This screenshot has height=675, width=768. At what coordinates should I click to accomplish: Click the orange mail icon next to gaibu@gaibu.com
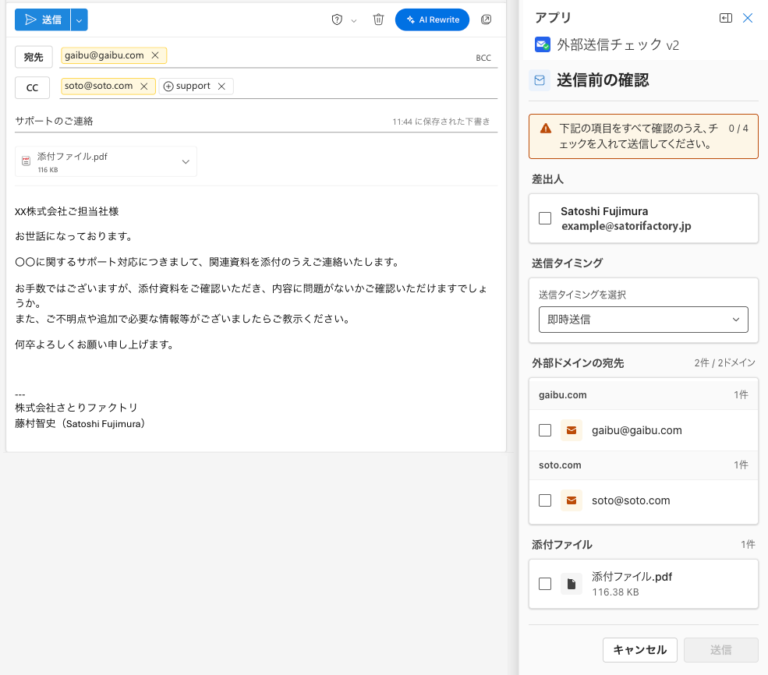[x=571, y=430]
